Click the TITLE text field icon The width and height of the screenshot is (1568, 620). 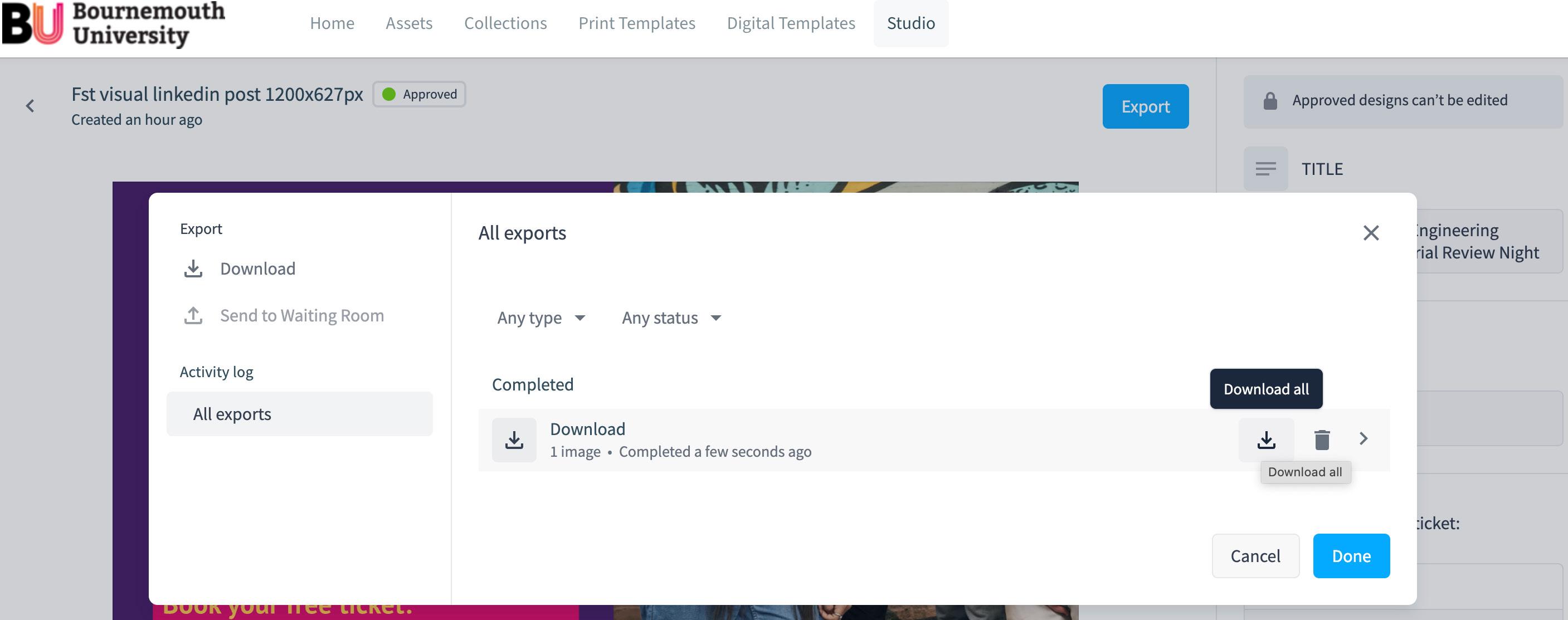click(x=1265, y=169)
